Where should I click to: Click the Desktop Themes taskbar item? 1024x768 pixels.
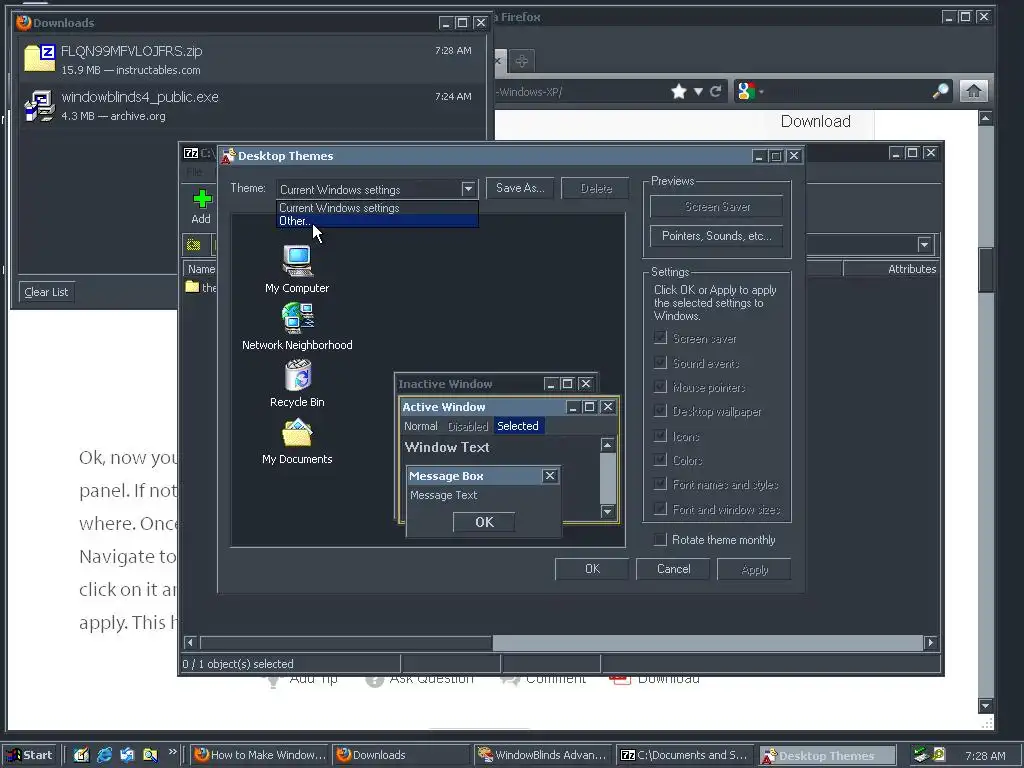tap(827, 756)
